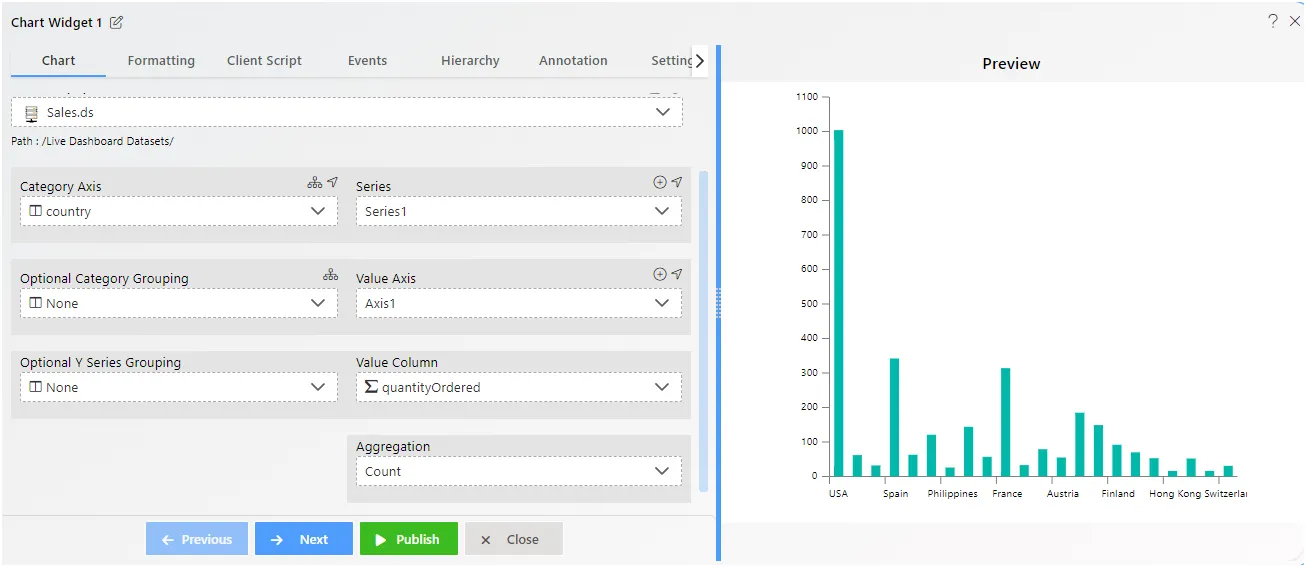Add a new Series with plus icon
The height and width of the screenshot is (567, 1306).
[x=659, y=183]
